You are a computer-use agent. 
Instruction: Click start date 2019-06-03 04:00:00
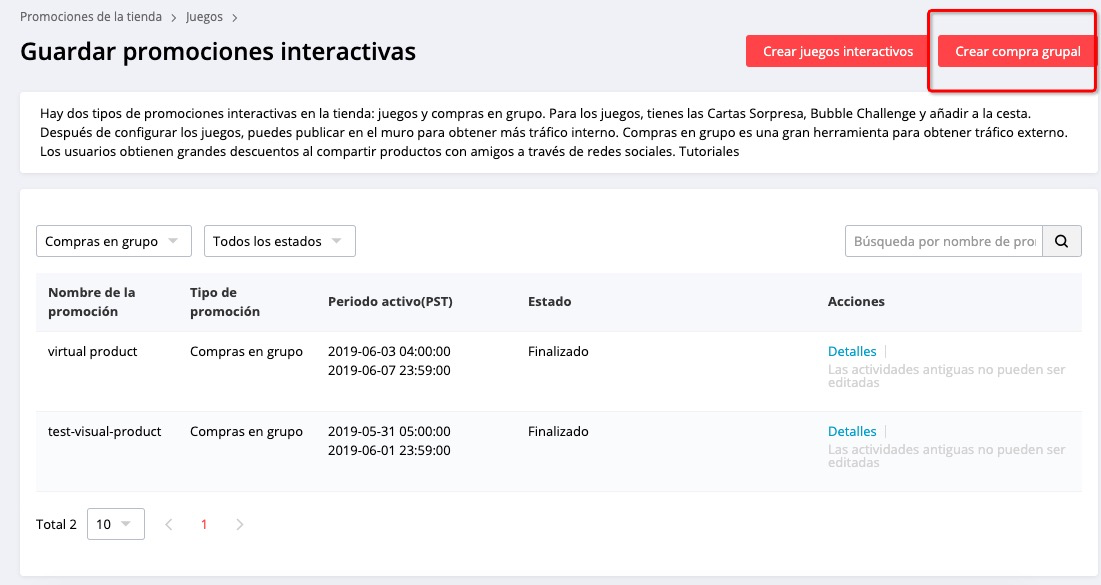point(389,351)
